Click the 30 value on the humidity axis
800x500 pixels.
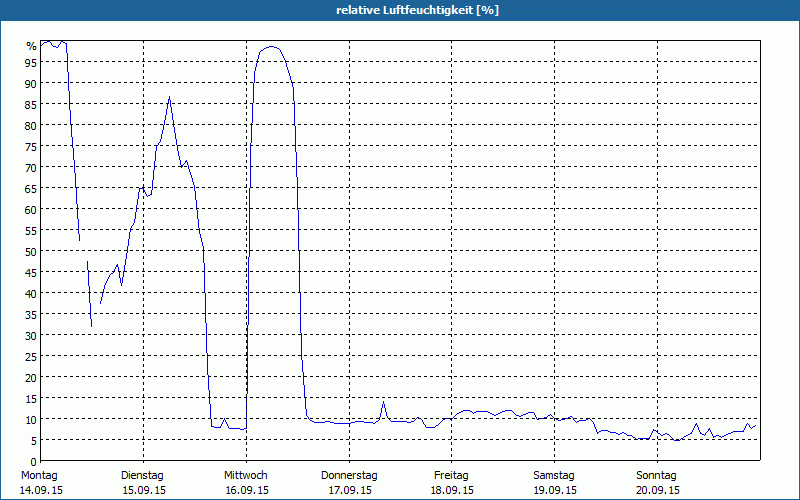pos(31,335)
